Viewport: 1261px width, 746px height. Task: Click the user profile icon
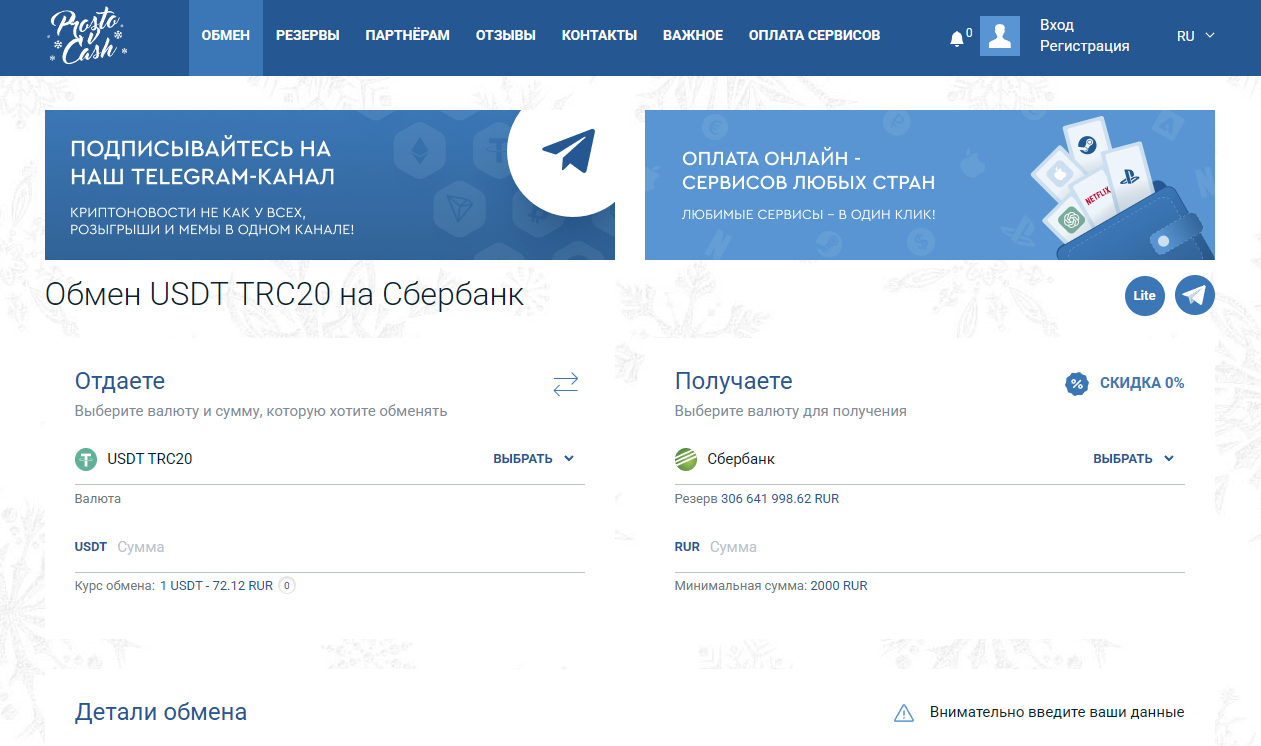999,36
